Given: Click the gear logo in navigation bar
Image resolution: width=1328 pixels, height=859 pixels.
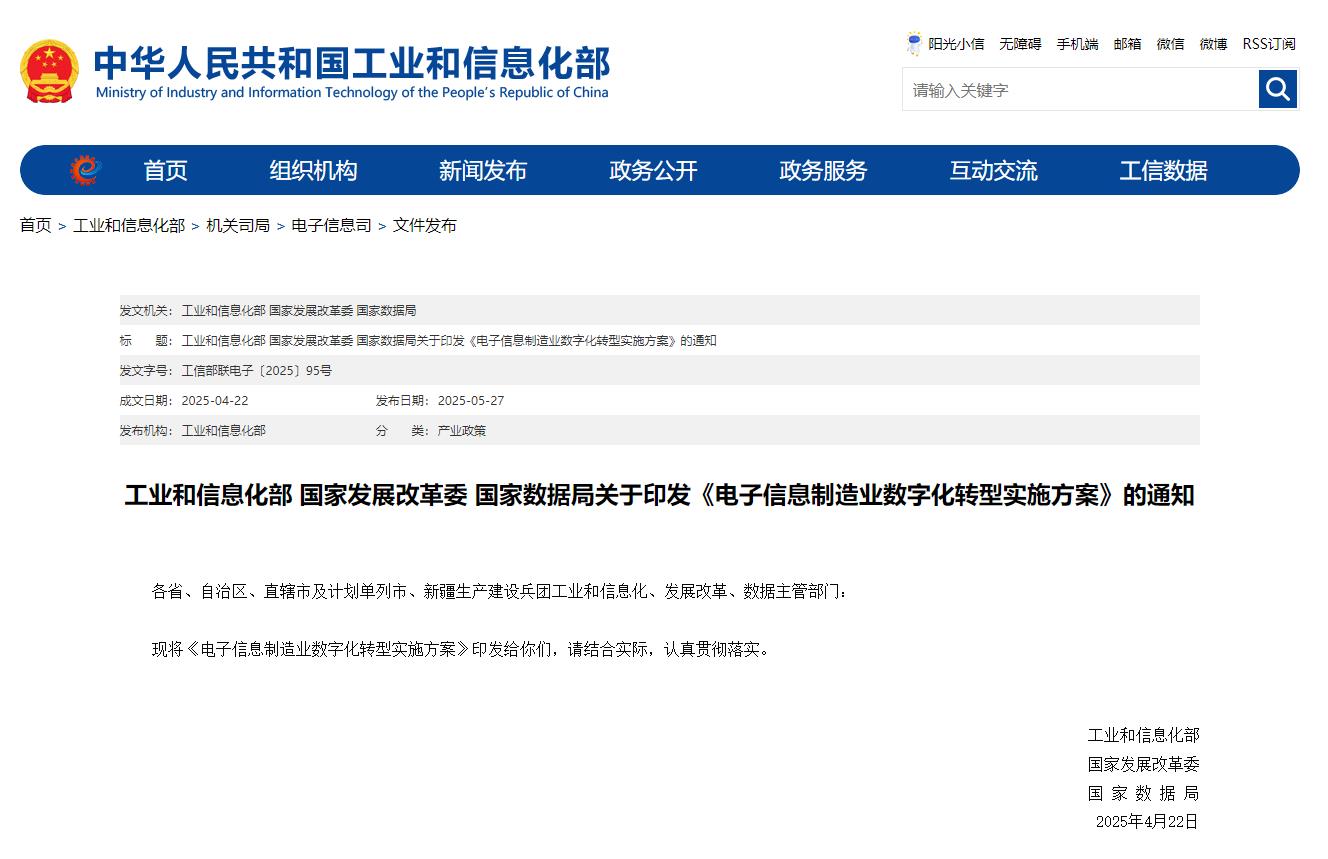Looking at the screenshot, I should tap(85, 171).
